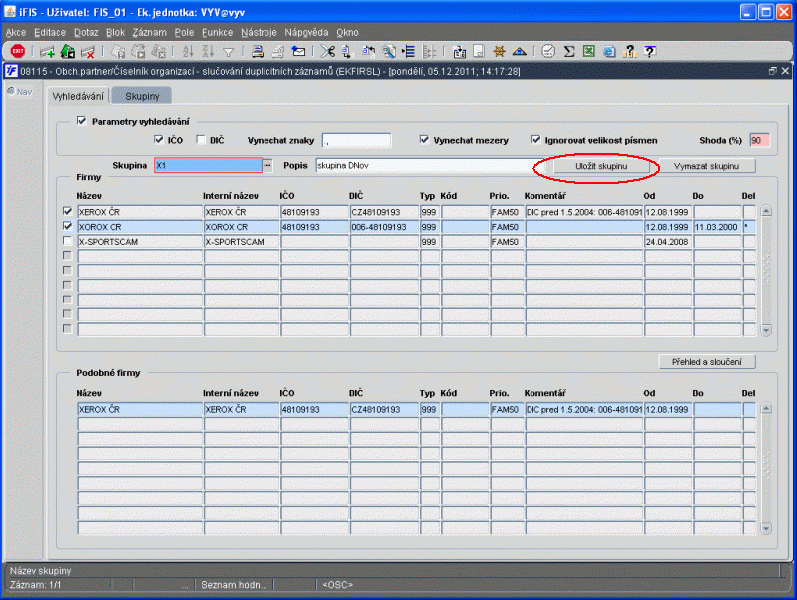Click the triangle pyramid icon
Viewport: 797px width, 600px height.
pos(519,51)
